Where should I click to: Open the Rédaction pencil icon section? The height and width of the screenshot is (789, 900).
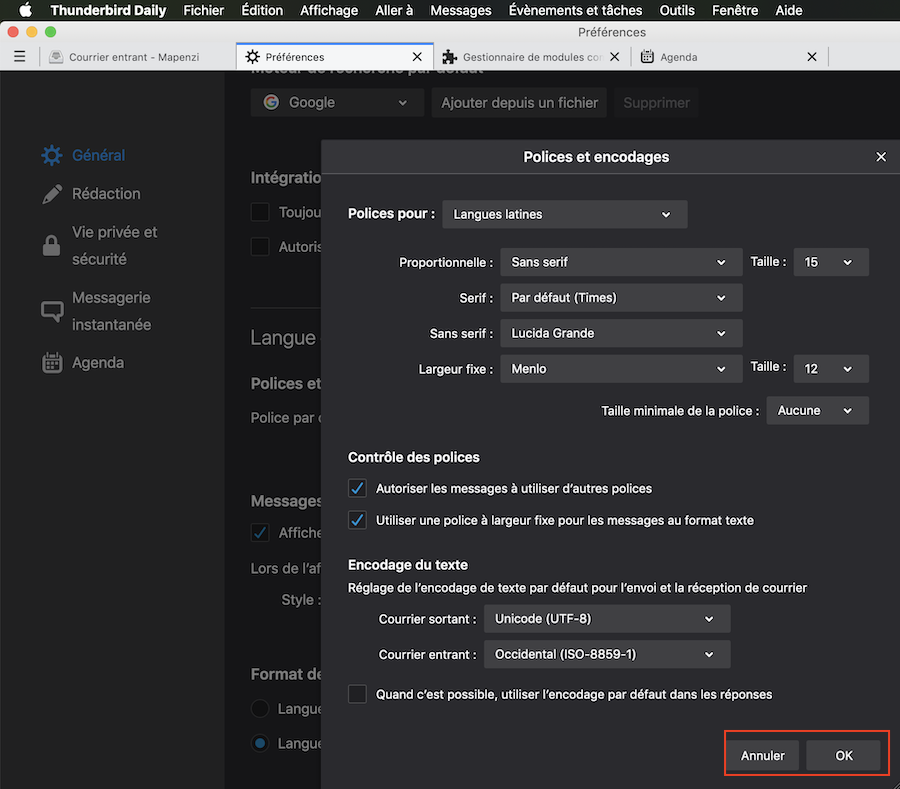click(x=52, y=194)
